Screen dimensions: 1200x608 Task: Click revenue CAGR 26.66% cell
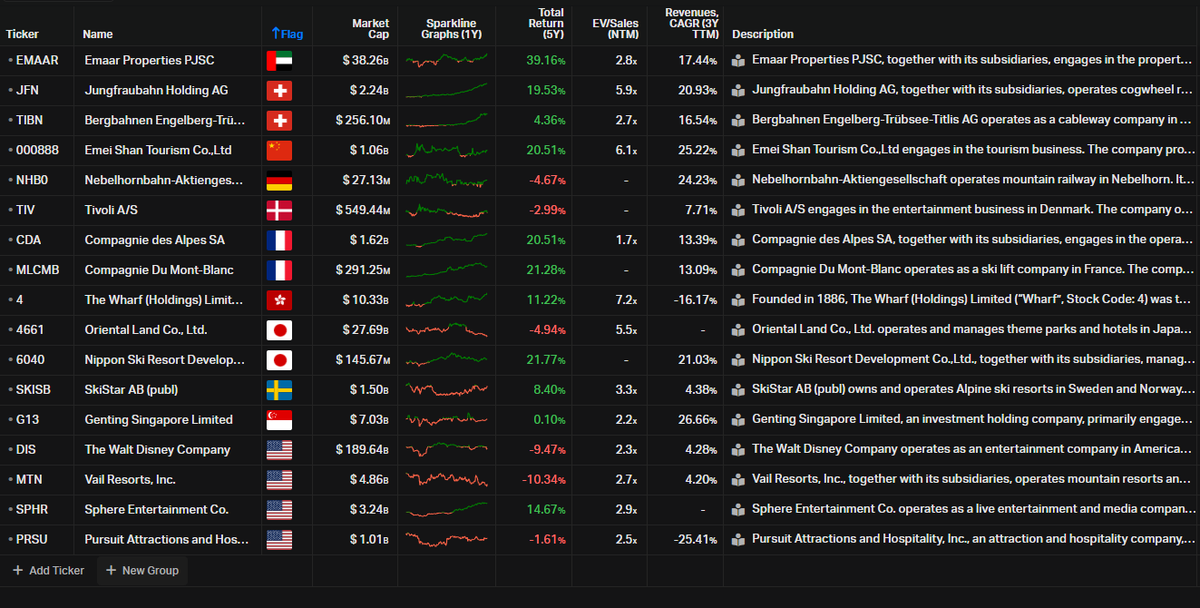coord(697,420)
